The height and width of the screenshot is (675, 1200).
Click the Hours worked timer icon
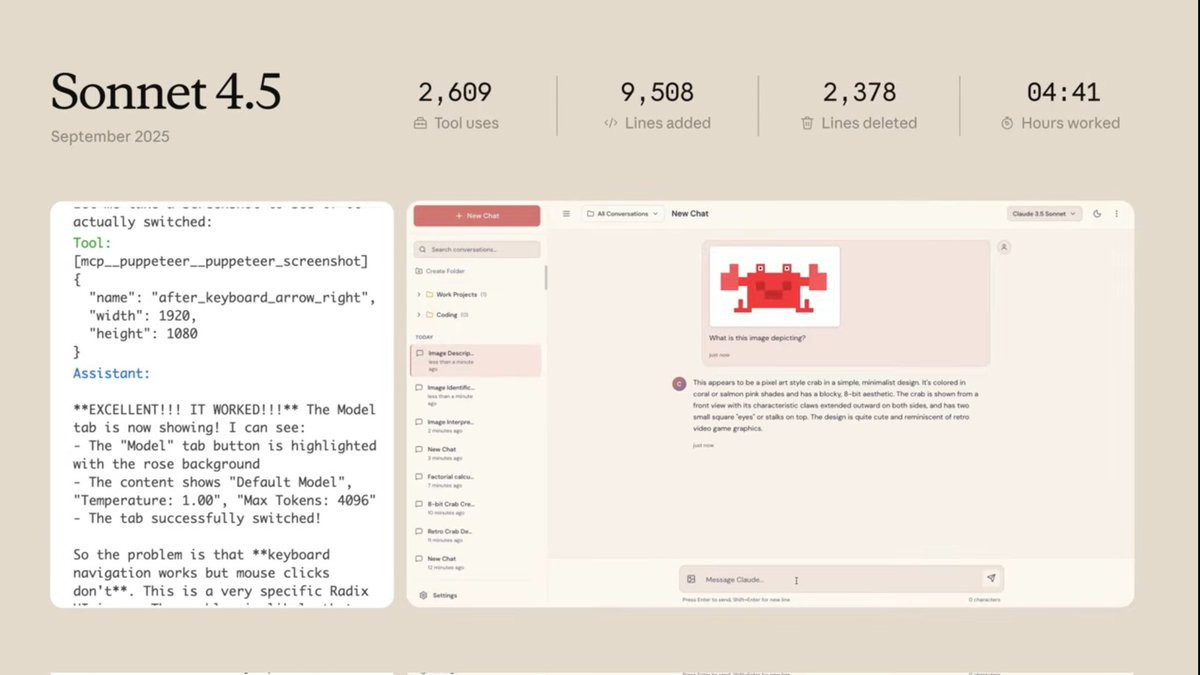pyautogui.click(x=1007, y=123)
